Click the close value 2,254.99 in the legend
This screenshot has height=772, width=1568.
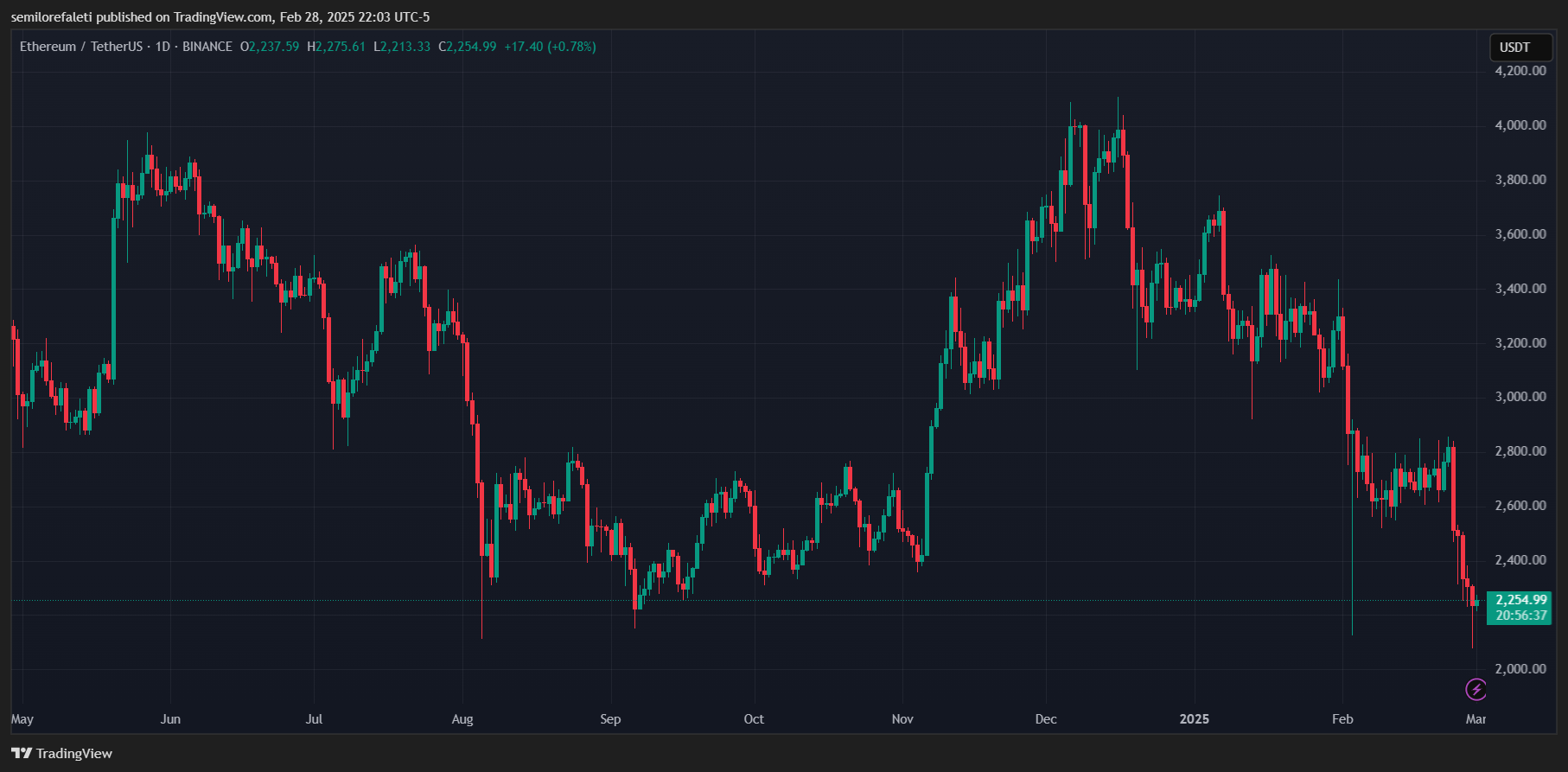point(471,47)
